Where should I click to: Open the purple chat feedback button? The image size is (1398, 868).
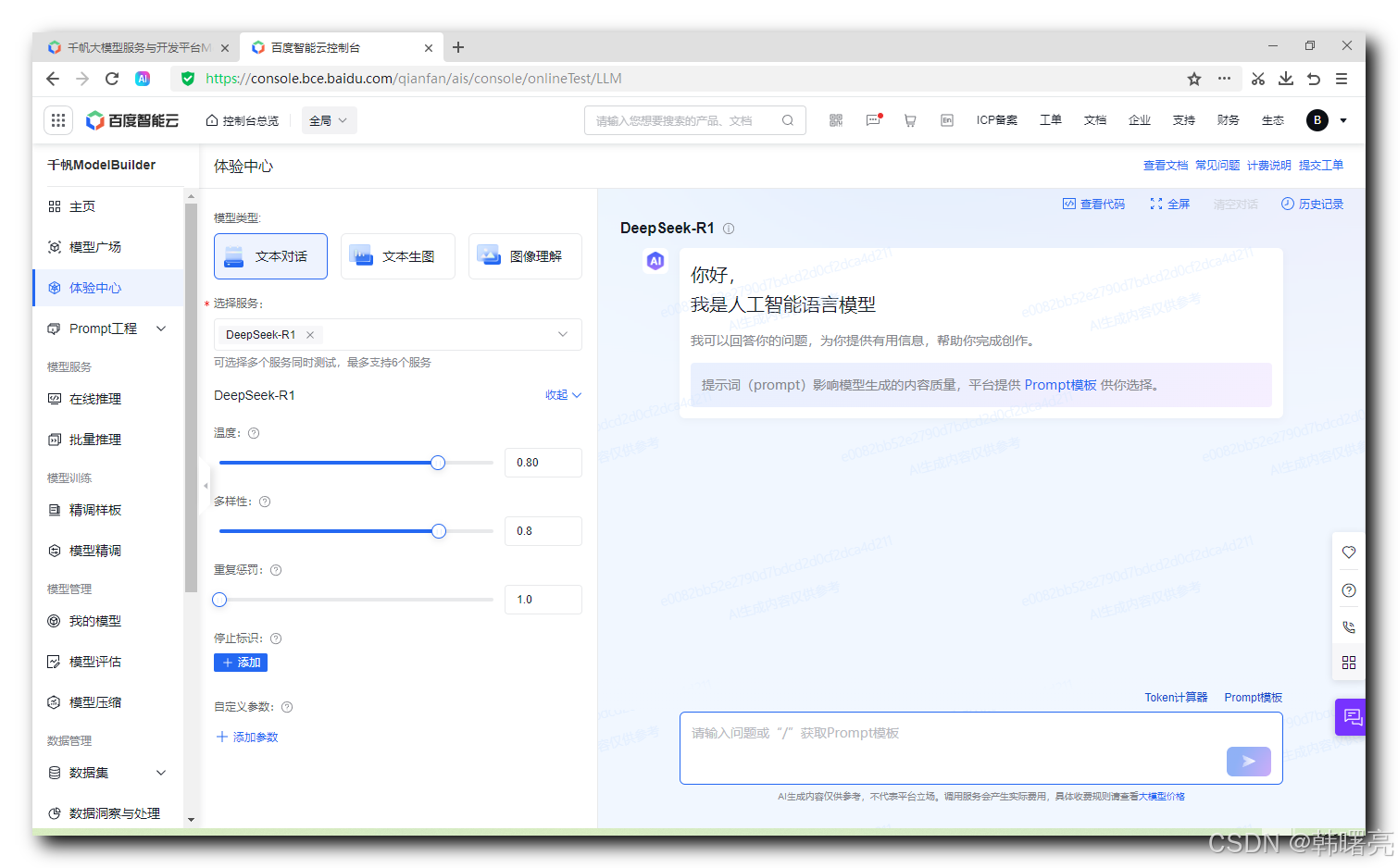click(x=1352, y=717)
